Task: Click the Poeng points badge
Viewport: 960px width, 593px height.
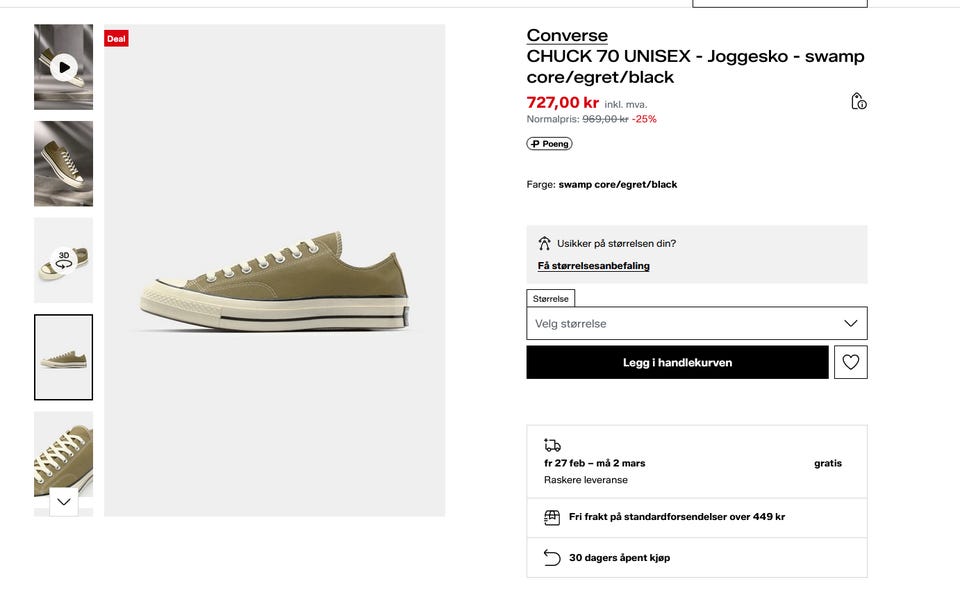Action: (x=549, y=144)
